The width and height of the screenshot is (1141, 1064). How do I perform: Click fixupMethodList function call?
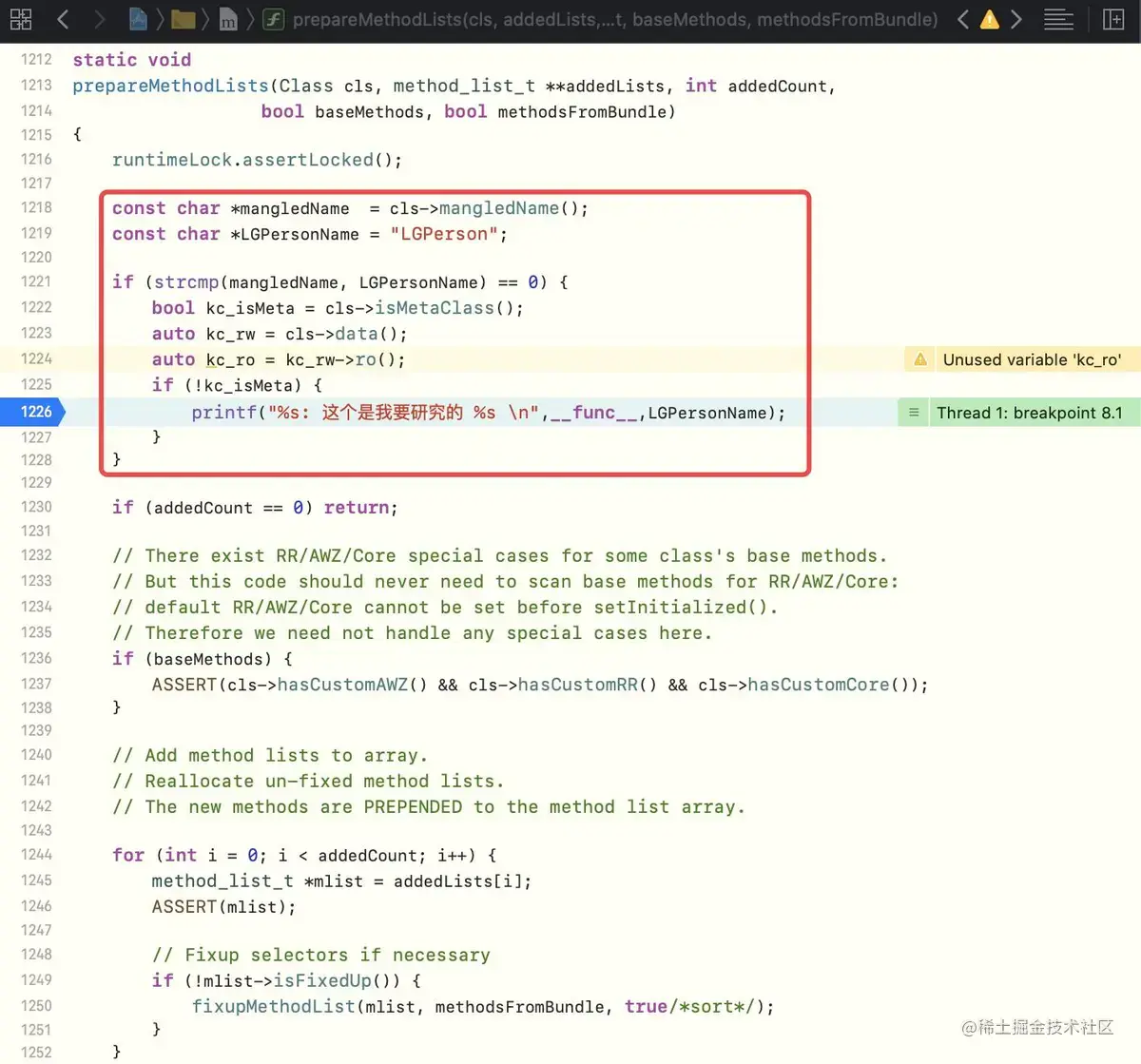click(273, 1006)
